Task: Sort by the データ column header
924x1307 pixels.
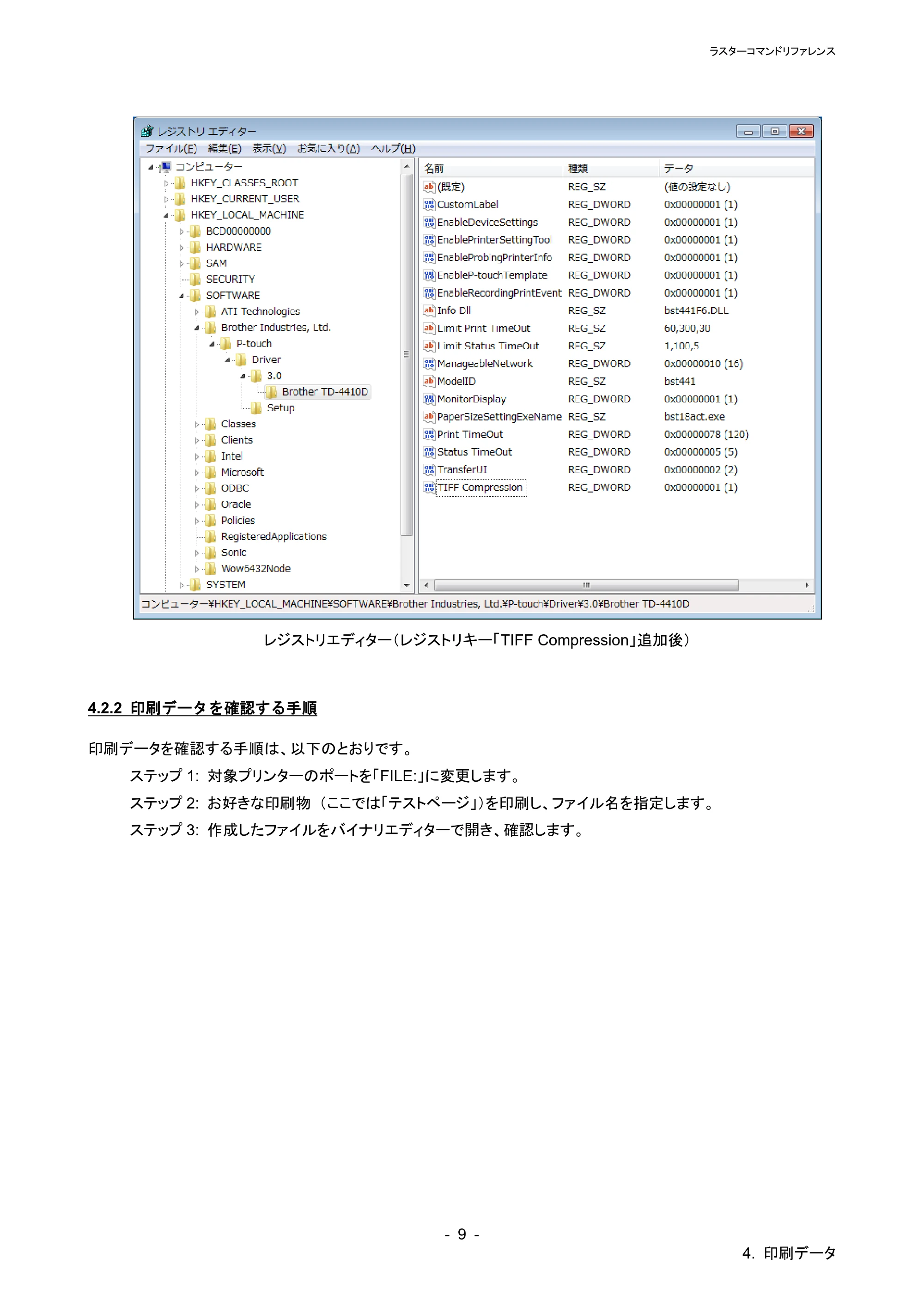Action: click(736, 168)
